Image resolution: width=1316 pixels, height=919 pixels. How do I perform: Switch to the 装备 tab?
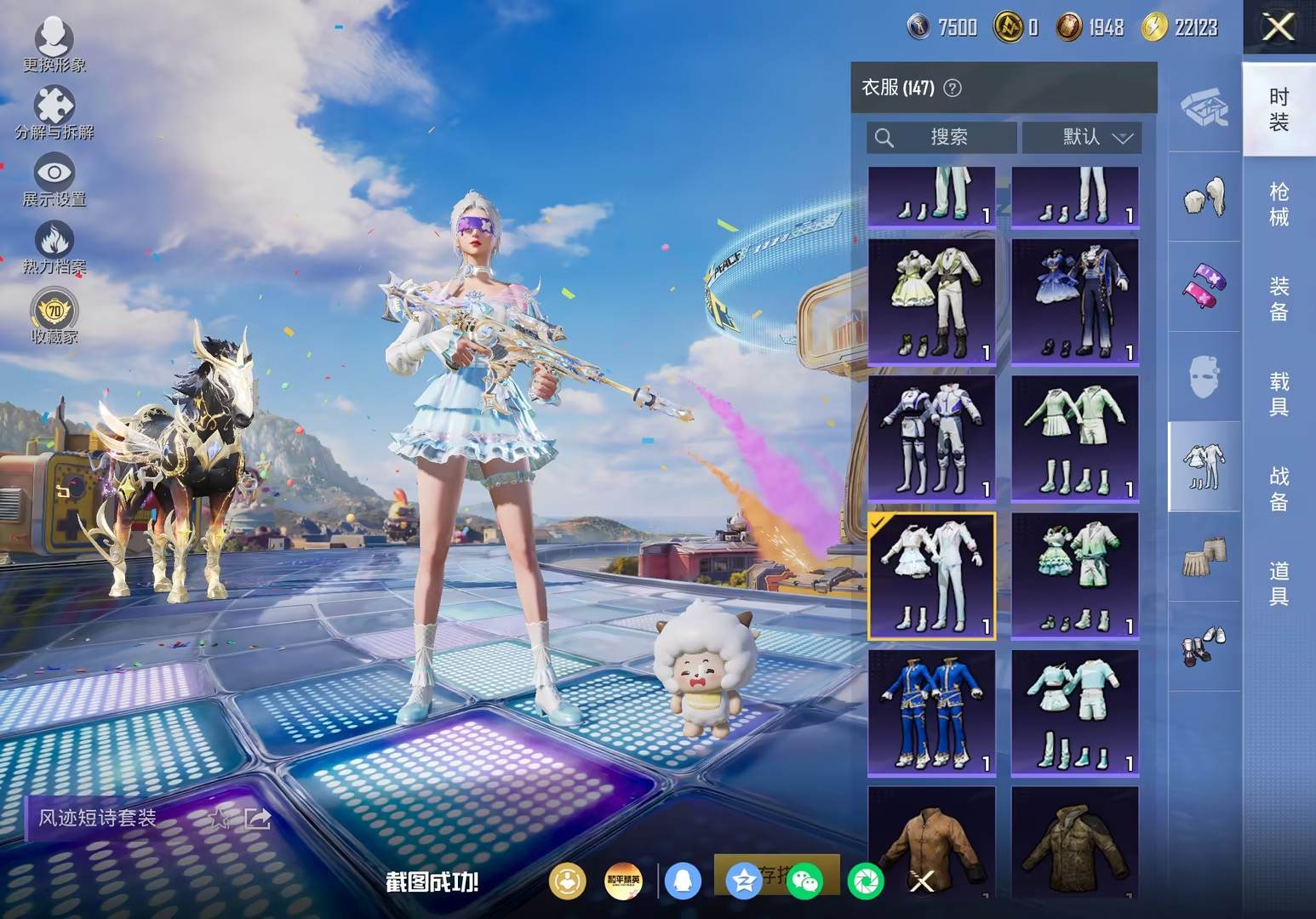coord(1279,299)
